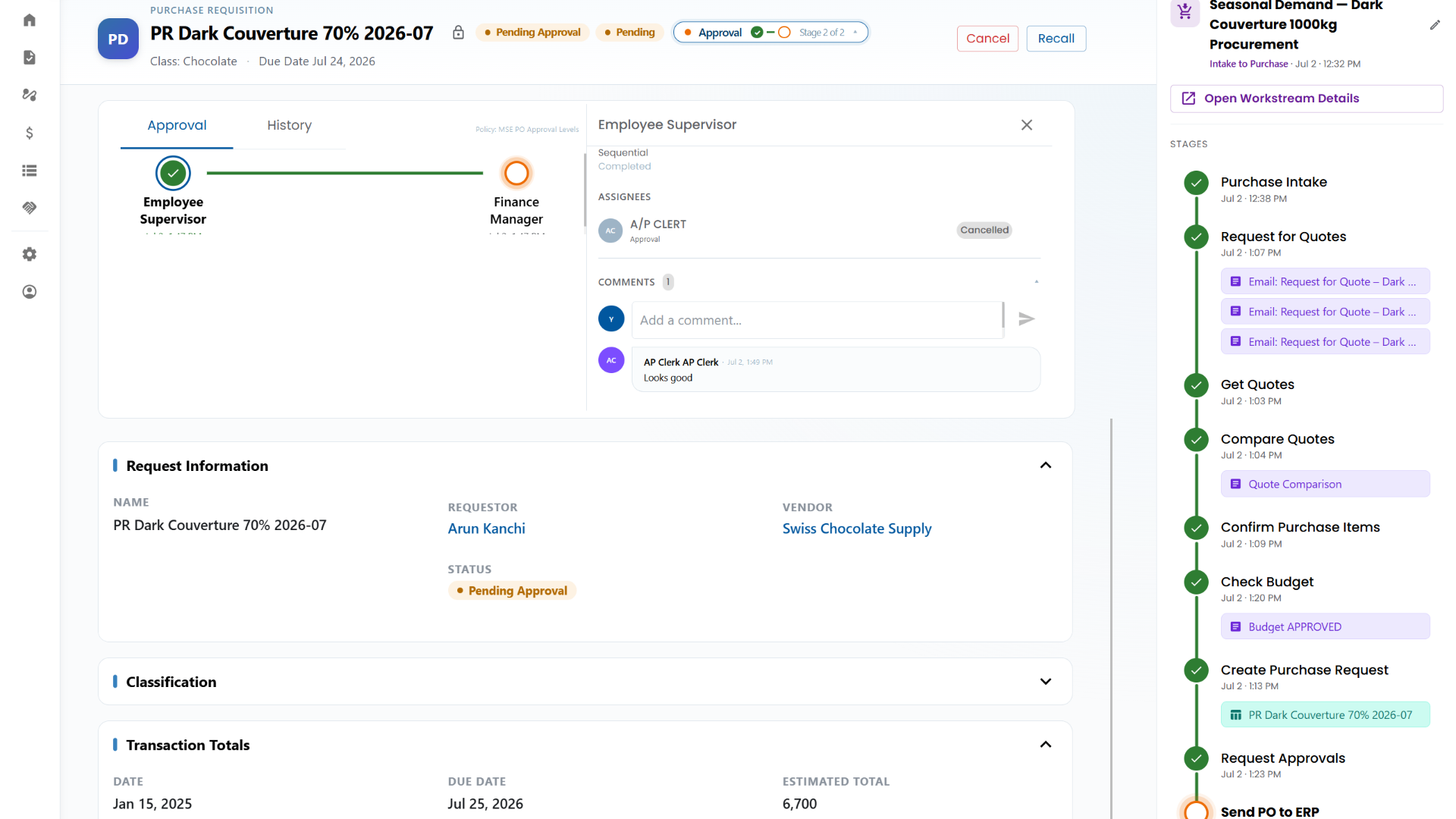Click the Request for Quotes stage checkmark

coord(1196,237)
